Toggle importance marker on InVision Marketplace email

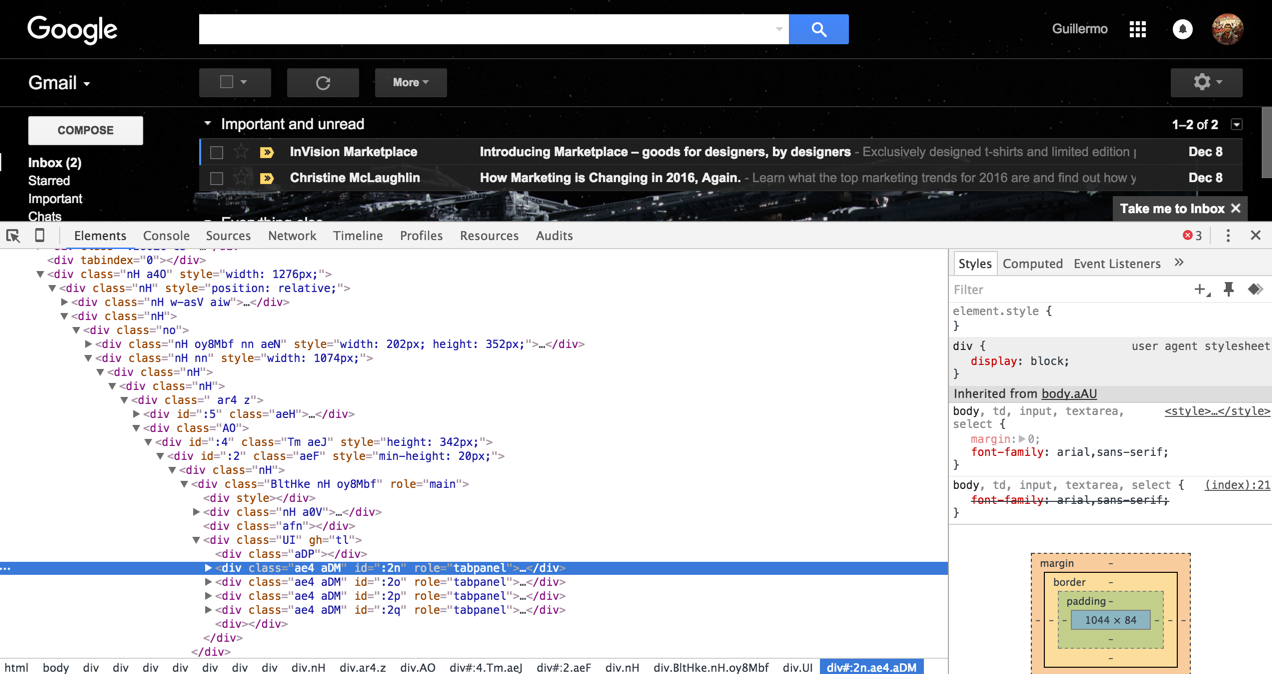pyautogui.click(x=267, y=152)
